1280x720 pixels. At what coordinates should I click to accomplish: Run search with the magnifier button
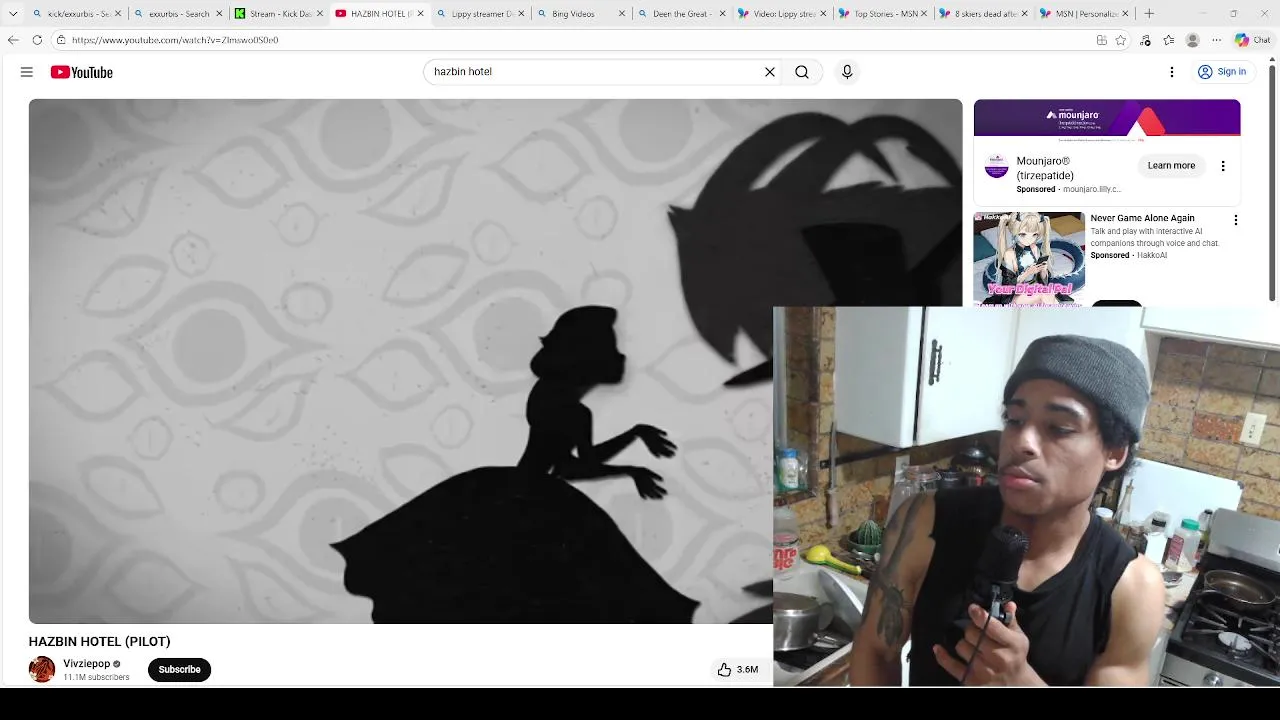[x=802, y=72]
